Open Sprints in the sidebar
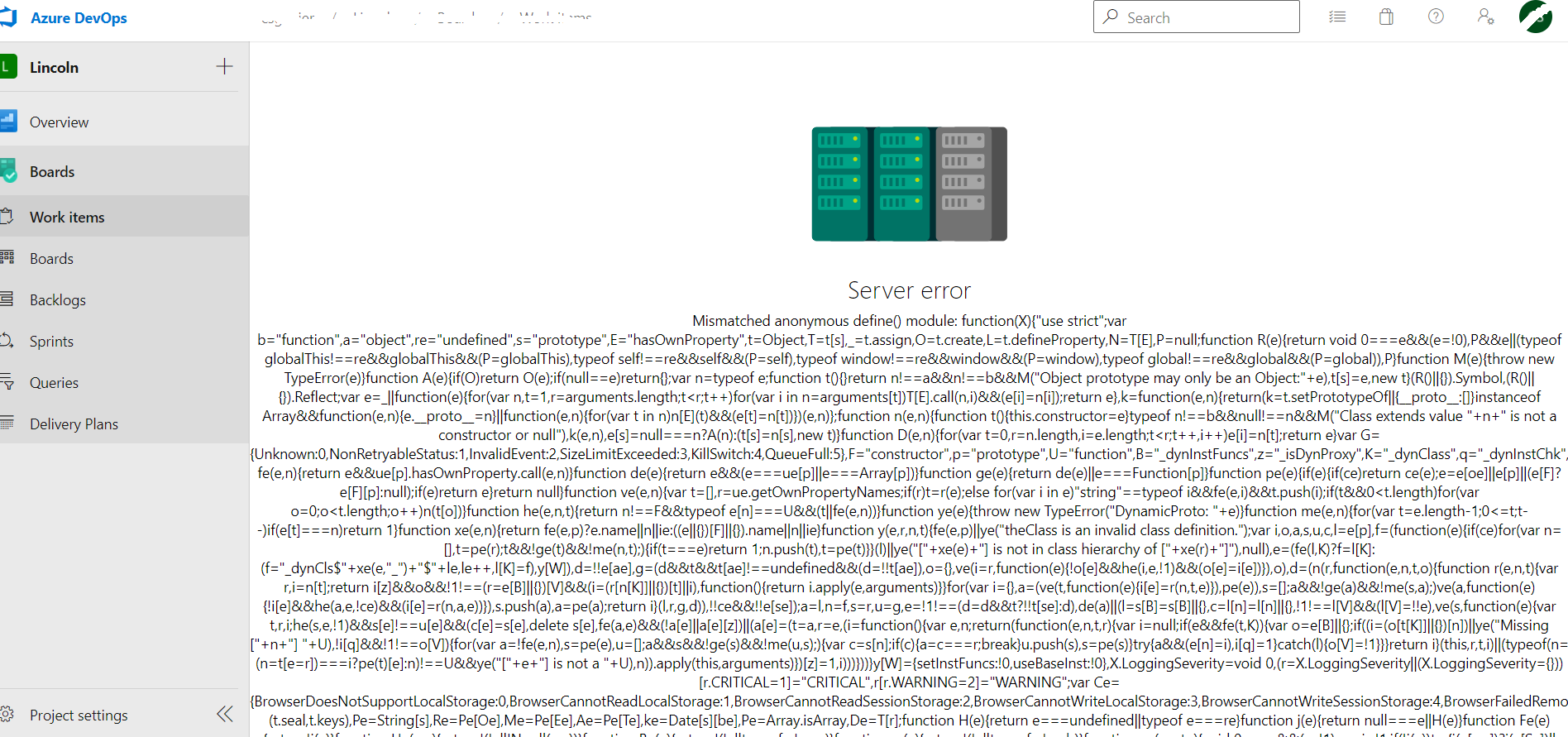This screenshot has height=737, width=1568. coord(124,341)
